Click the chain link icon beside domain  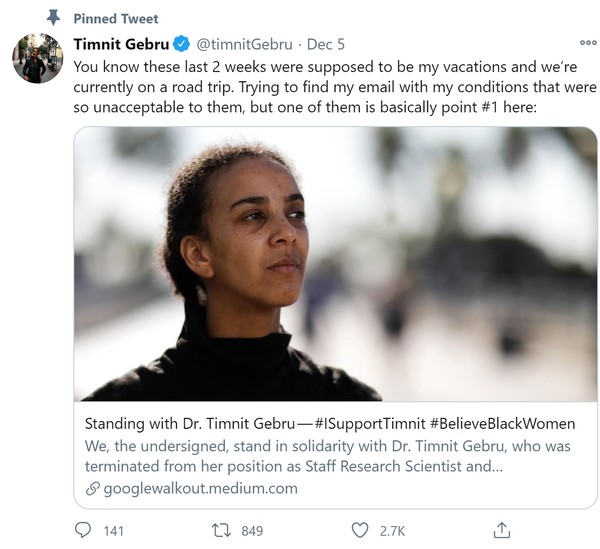[x=93, y=488]
